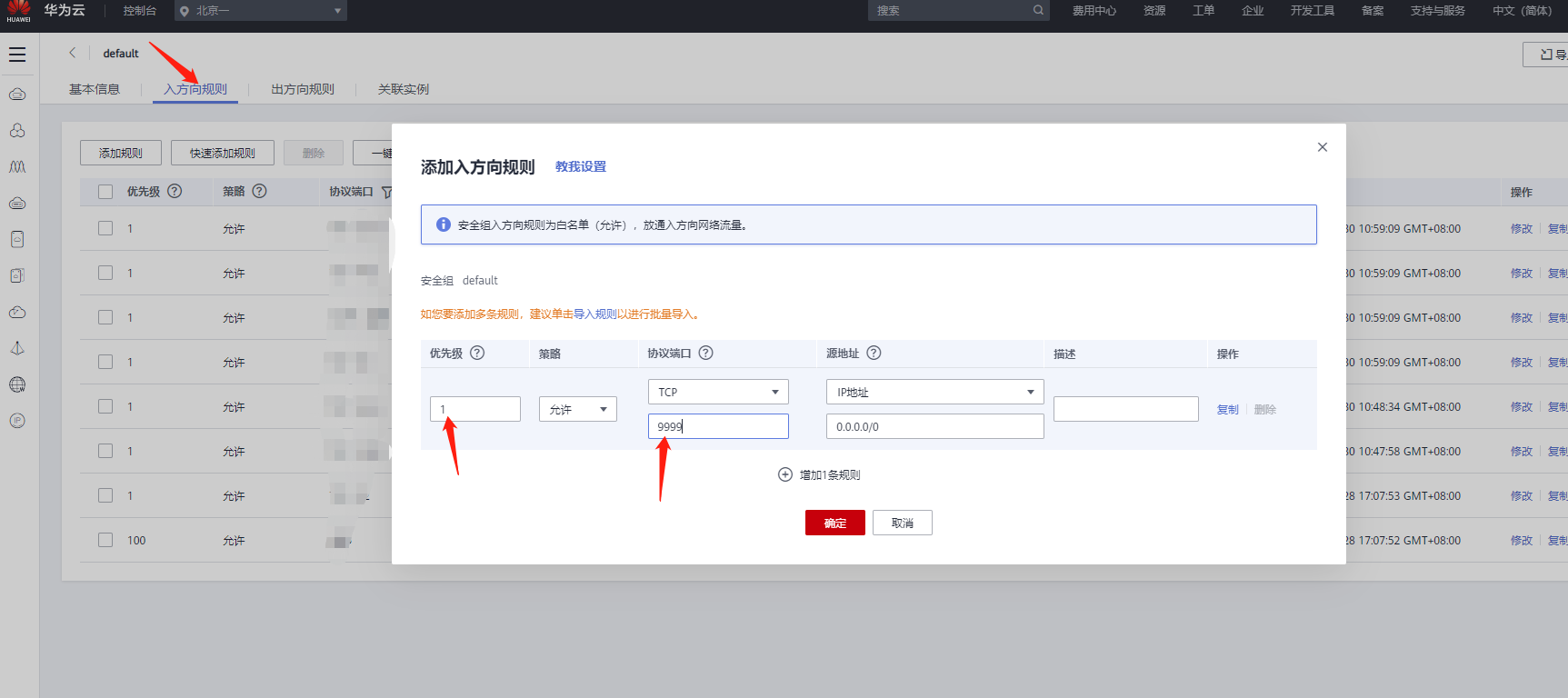
Task: Click the source address field 0.0.0.0/0
Action: pos(934,426)
